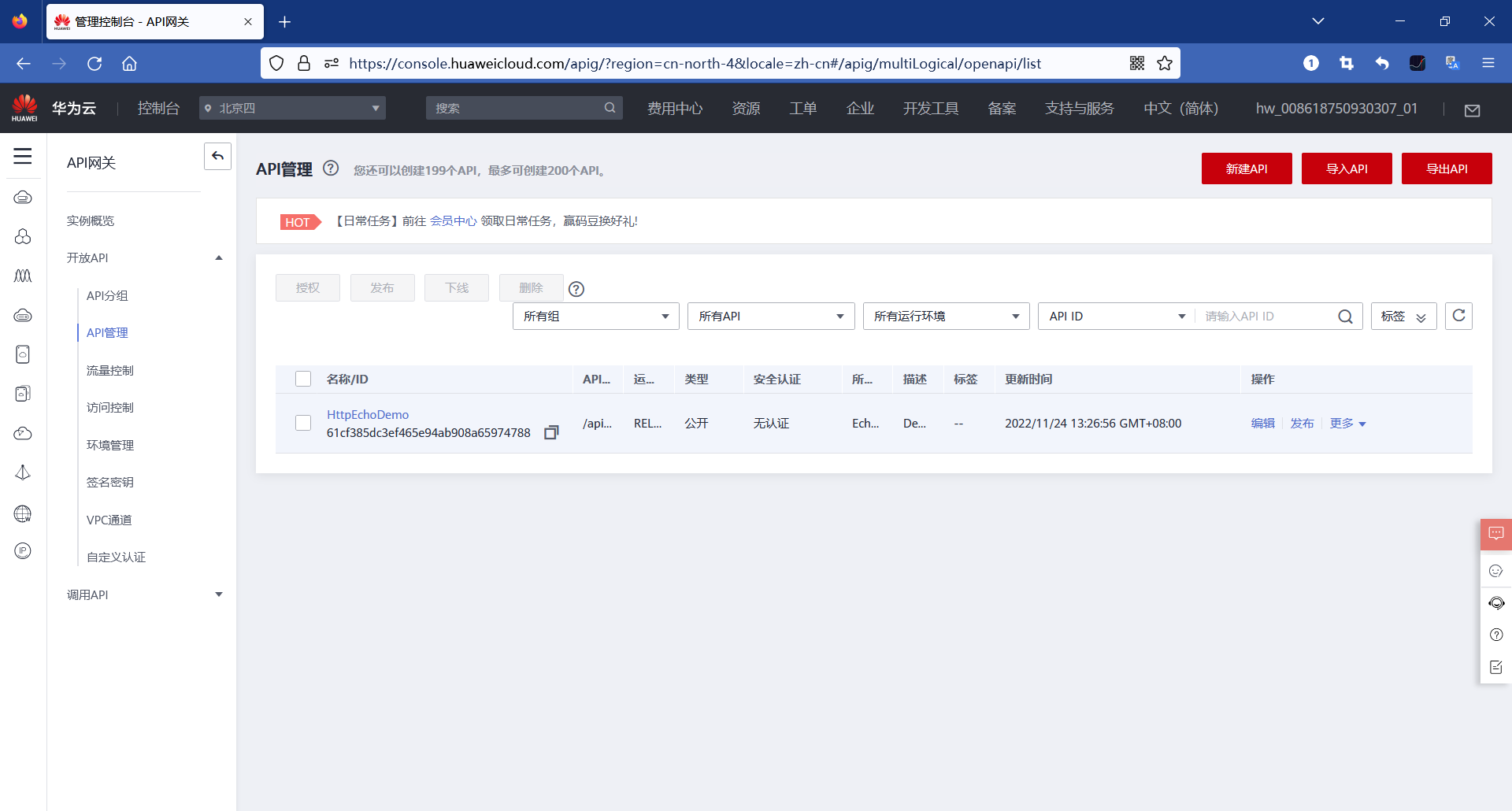Screen dimensions: 1512x811
Task: Open VPC通道 in the sidebar
Action: (x=109, y=520)
